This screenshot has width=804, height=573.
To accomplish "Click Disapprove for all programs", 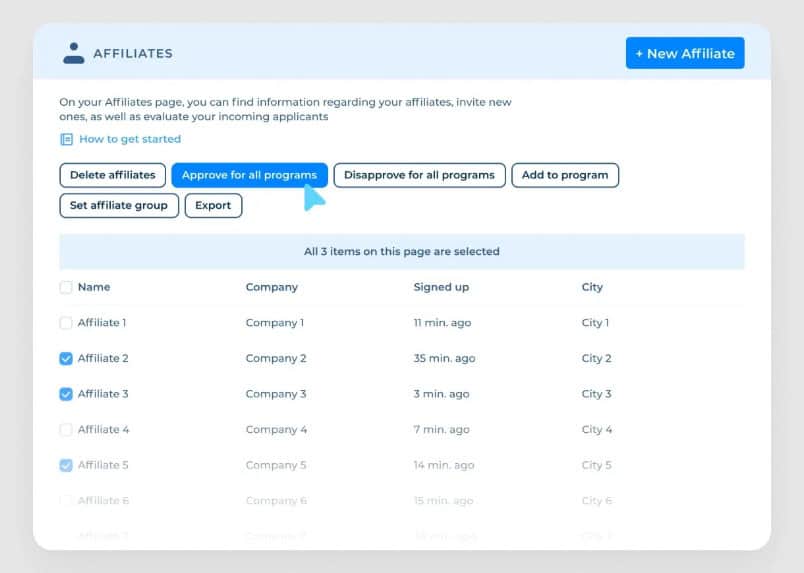I will click(419, 175).
